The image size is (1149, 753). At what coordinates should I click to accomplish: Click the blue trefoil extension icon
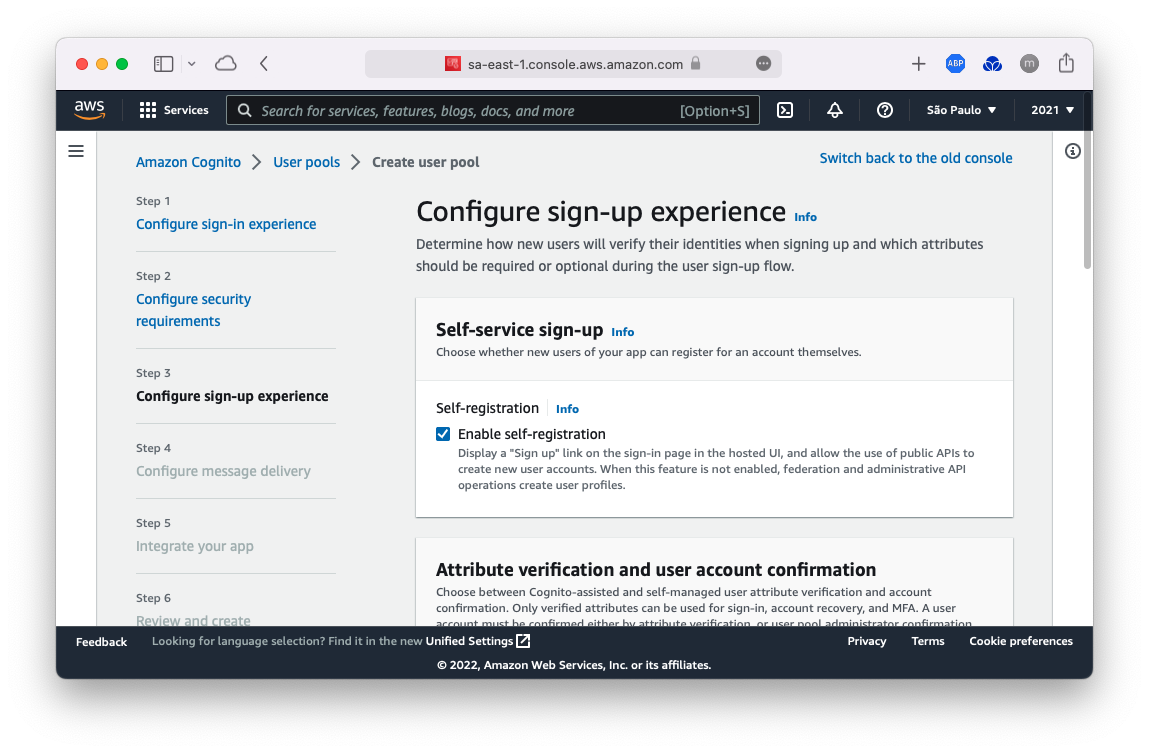coord(992,64)
